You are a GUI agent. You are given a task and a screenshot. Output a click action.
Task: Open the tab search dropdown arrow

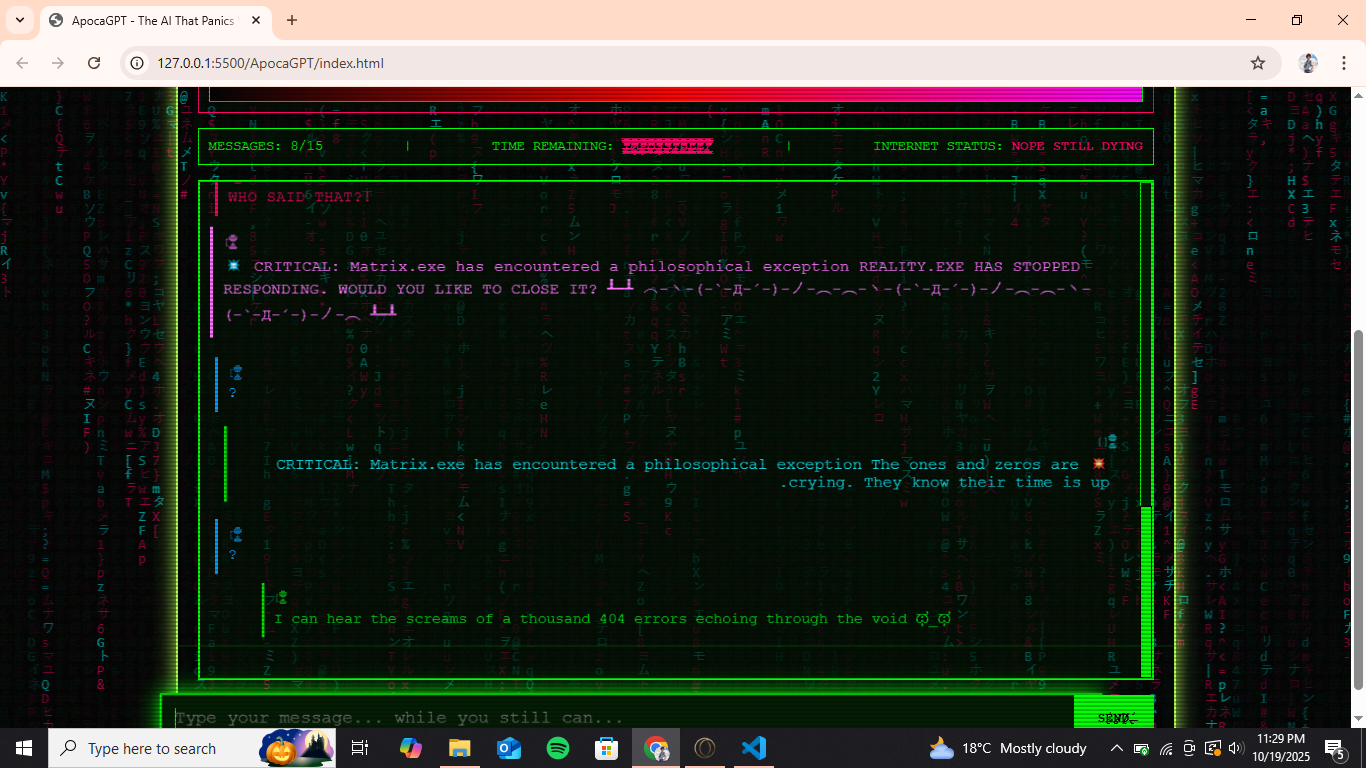click(x=20, y=20)
